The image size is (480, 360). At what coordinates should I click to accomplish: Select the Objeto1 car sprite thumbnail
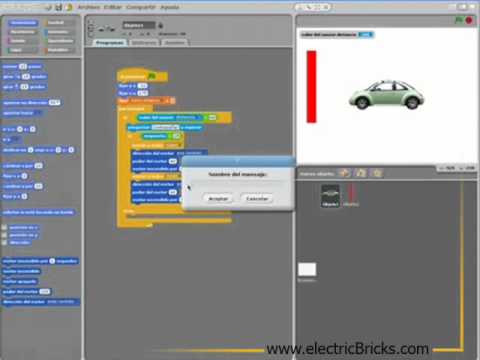pos(330,196)
